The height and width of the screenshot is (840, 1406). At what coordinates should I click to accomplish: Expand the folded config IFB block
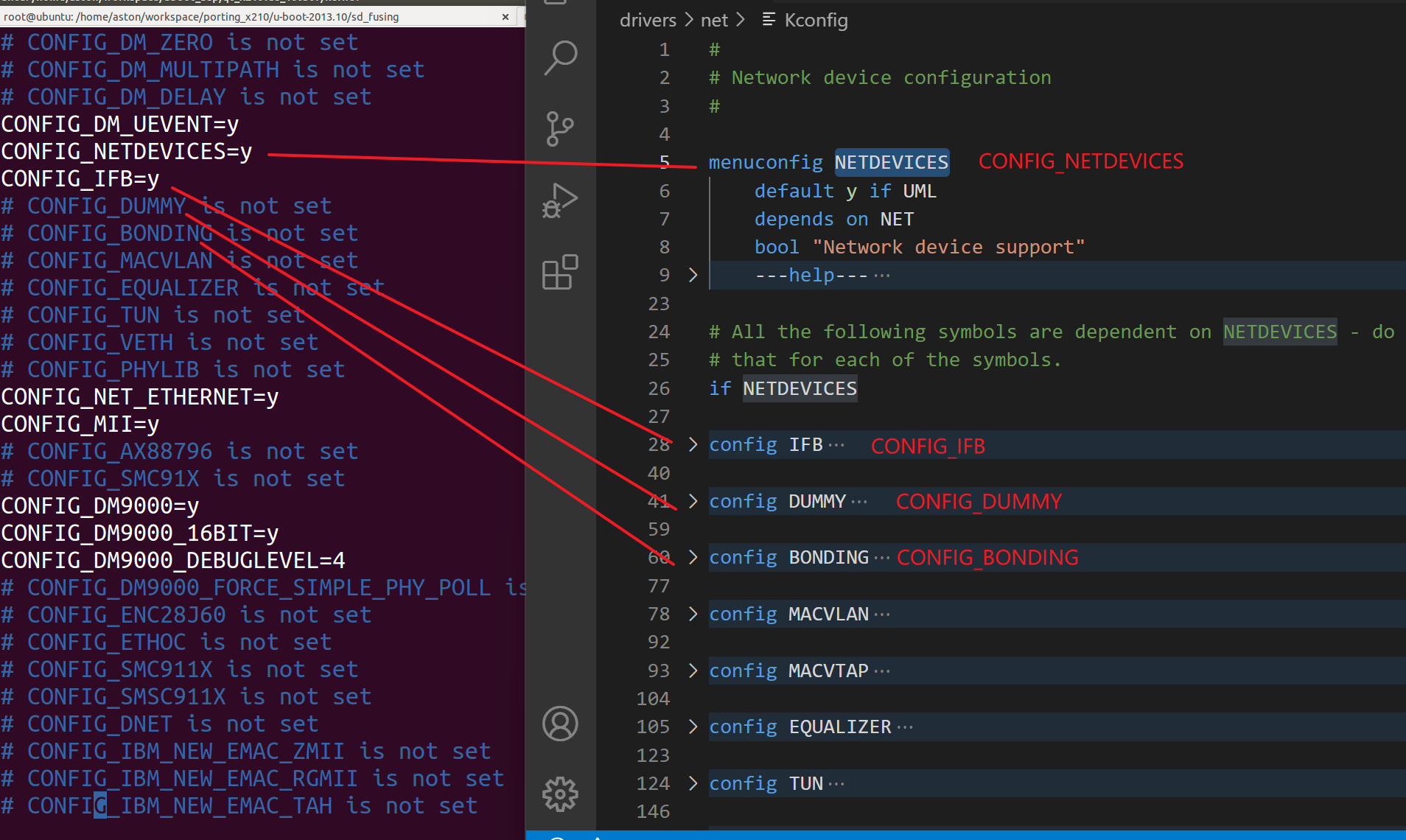click(693, 444)
